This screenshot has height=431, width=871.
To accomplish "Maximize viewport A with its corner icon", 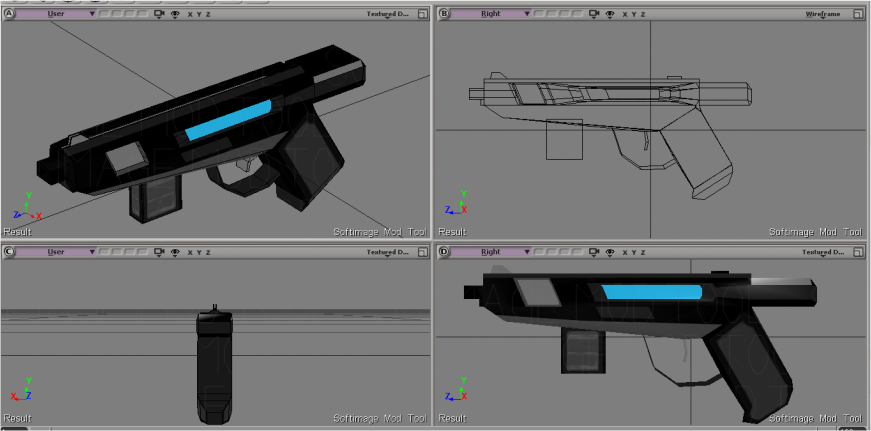I will [x=423, y=14].
